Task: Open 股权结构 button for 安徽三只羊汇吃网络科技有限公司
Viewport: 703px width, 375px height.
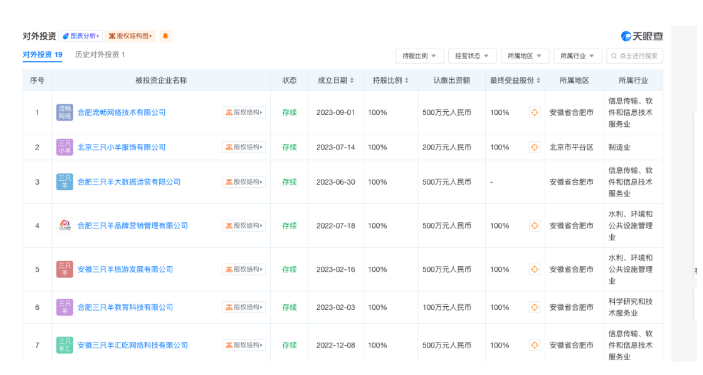Action: click(x=244, y=345)
